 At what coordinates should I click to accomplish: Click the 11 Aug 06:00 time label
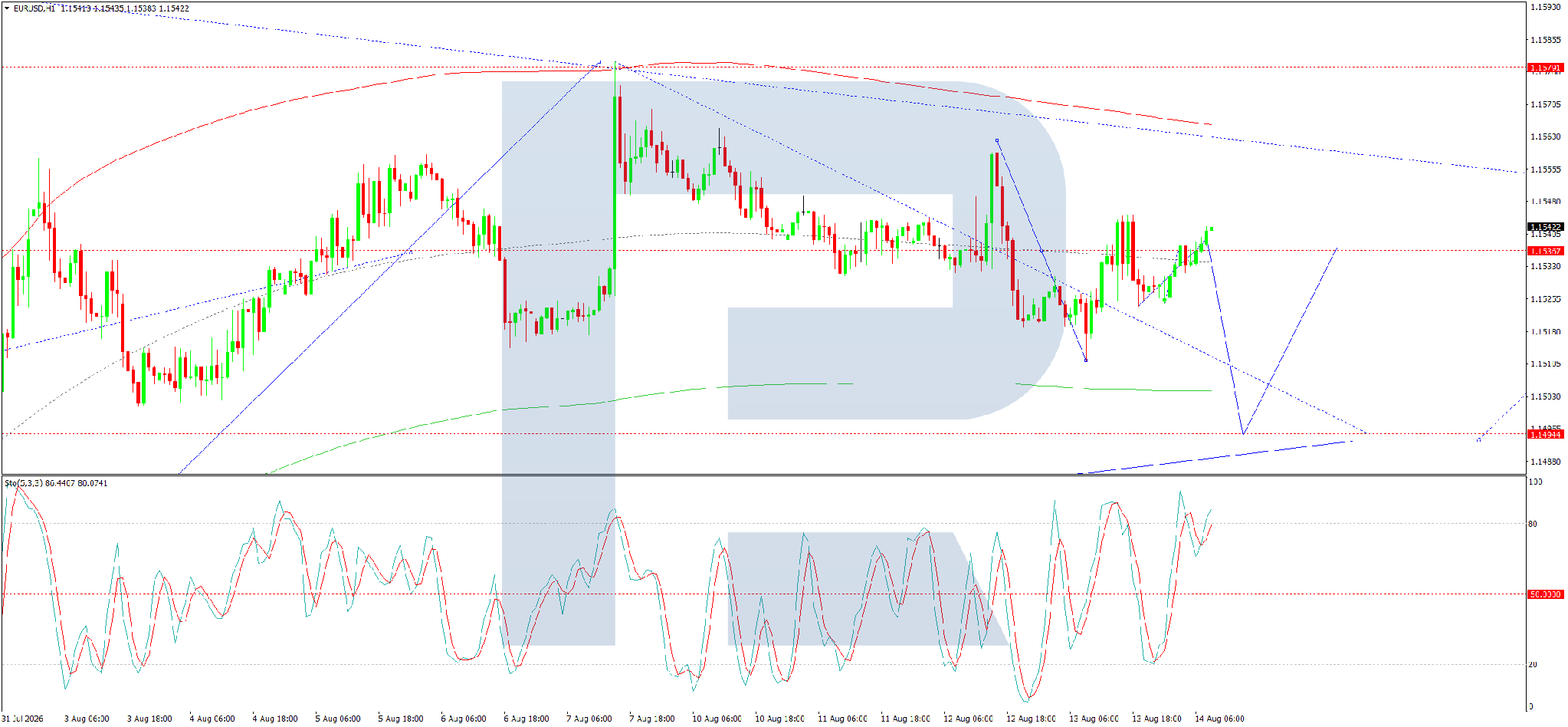pos(843,719)
